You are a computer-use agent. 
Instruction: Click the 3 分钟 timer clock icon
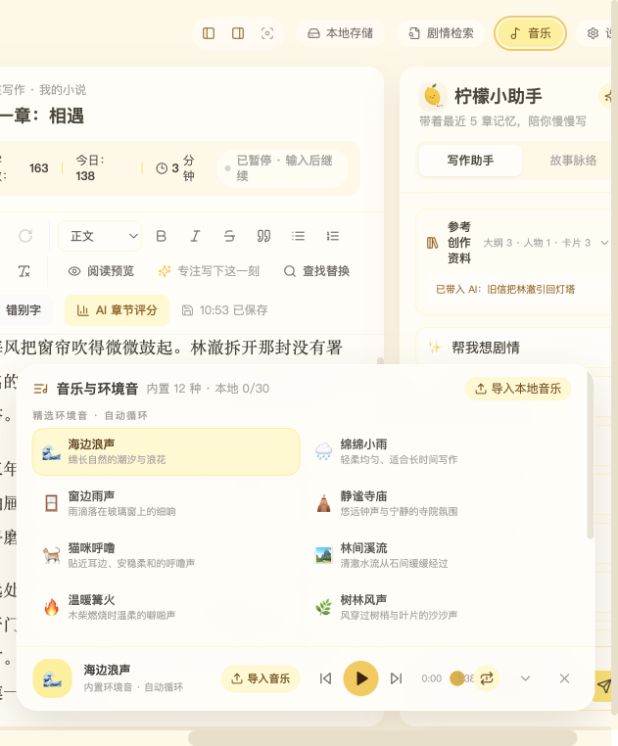point(162,168)
